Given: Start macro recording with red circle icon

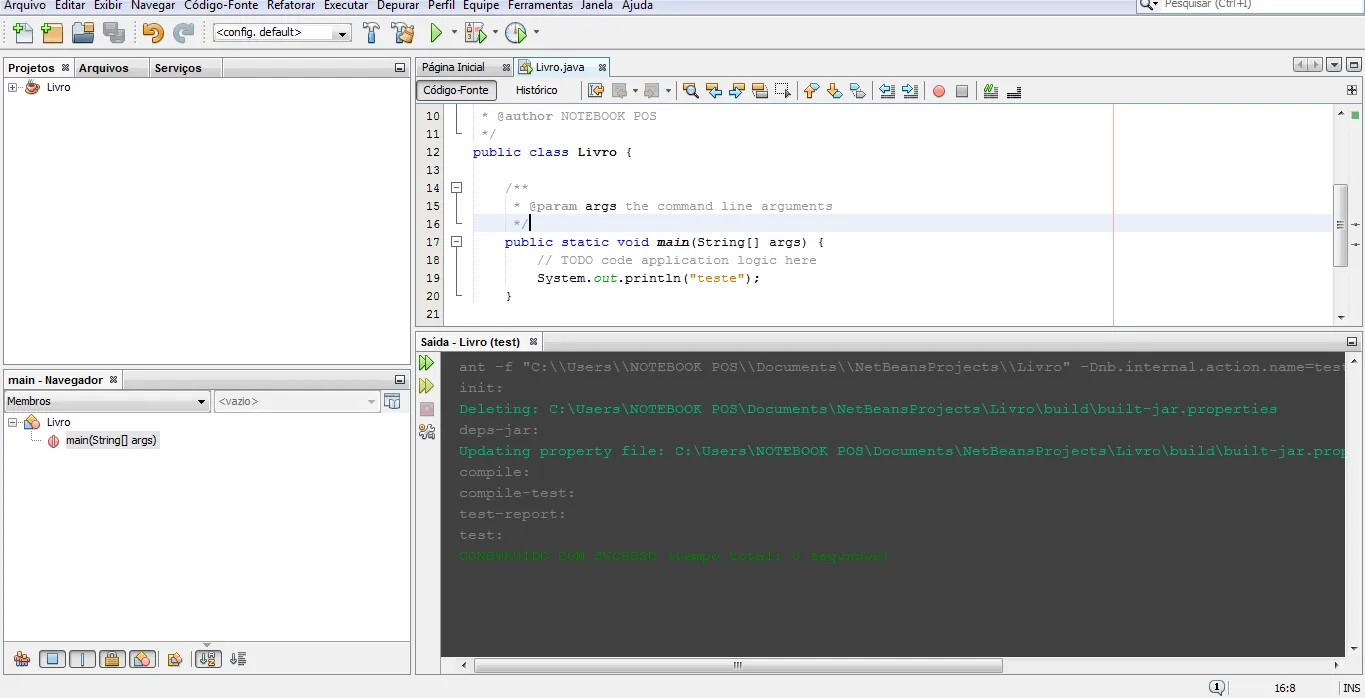Looking at the screenshot, I should click(x=938, y=91).
